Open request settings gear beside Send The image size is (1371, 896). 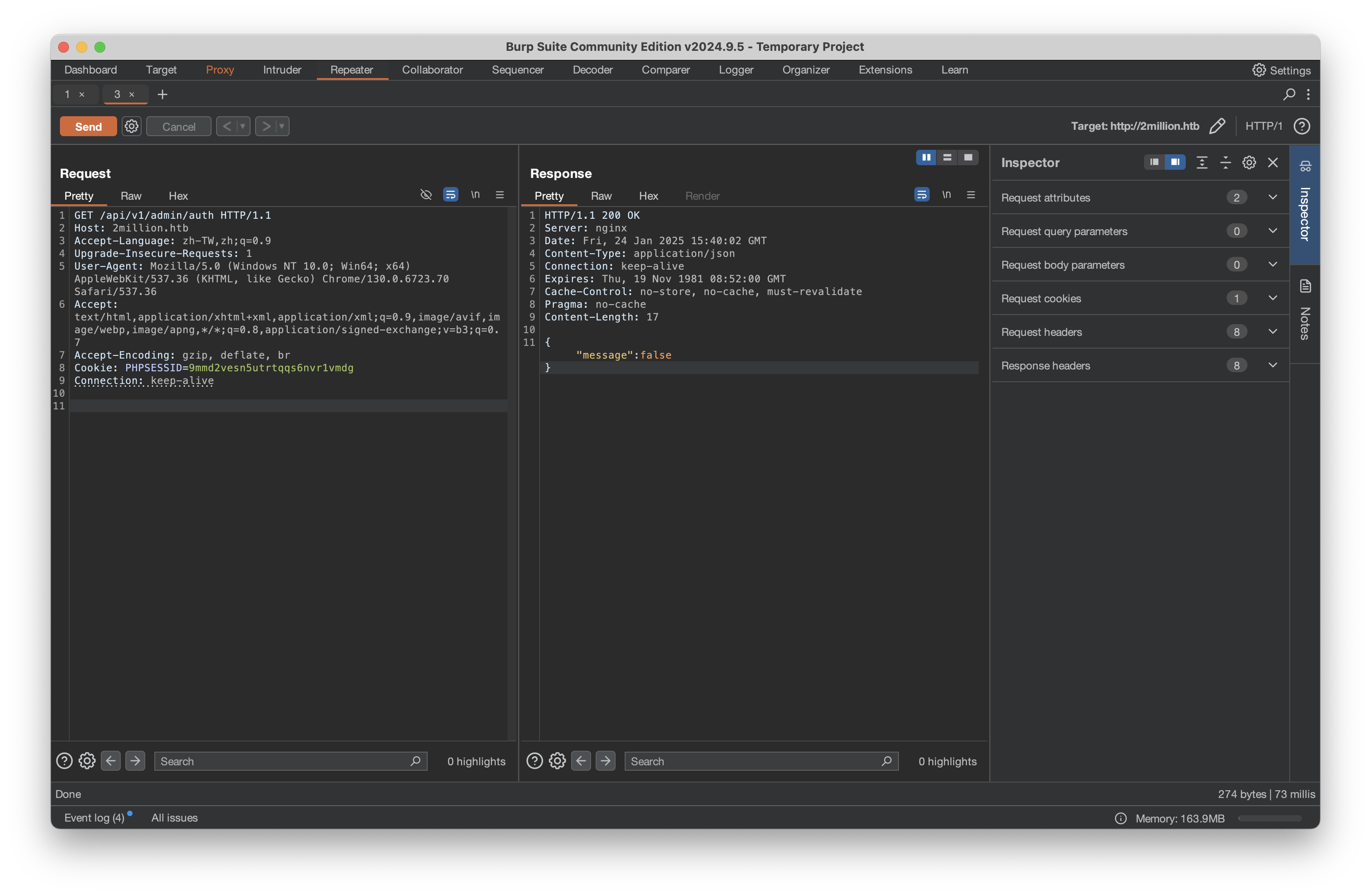point(131,126)
